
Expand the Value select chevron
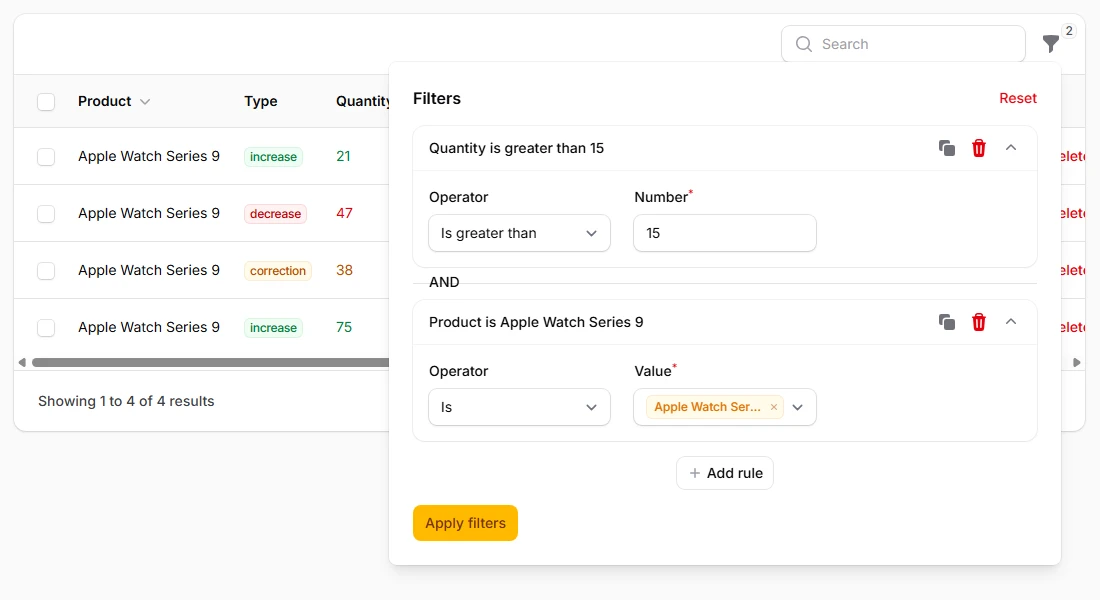798,407
